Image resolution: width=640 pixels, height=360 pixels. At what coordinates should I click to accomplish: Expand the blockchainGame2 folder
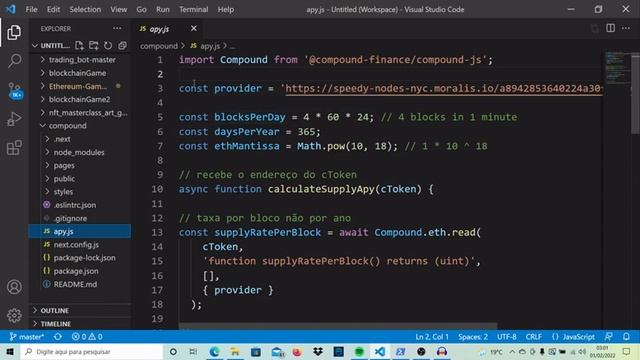coord(80,99)
